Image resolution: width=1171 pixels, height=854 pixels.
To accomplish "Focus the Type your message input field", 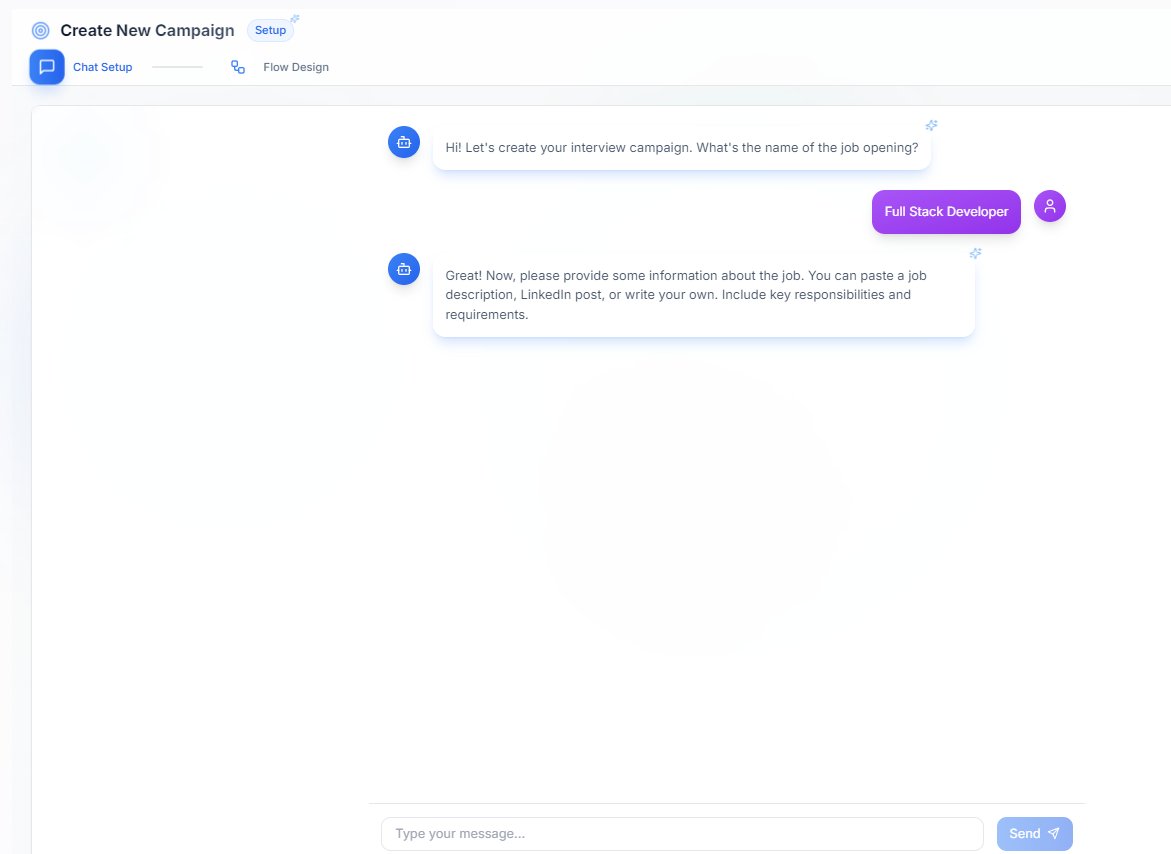I will tap(682, 834).
